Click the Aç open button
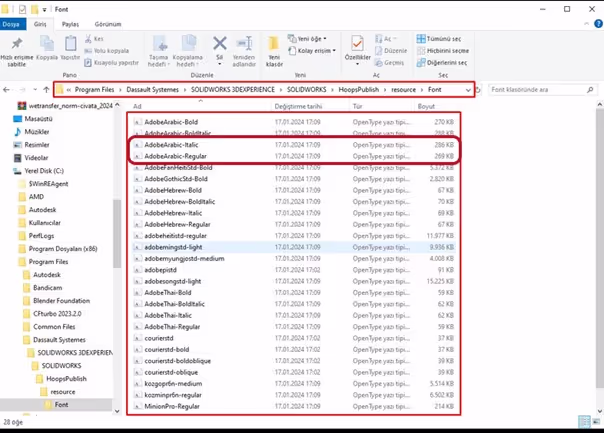Viewport: 604px width, 433px height. (386, 39)
